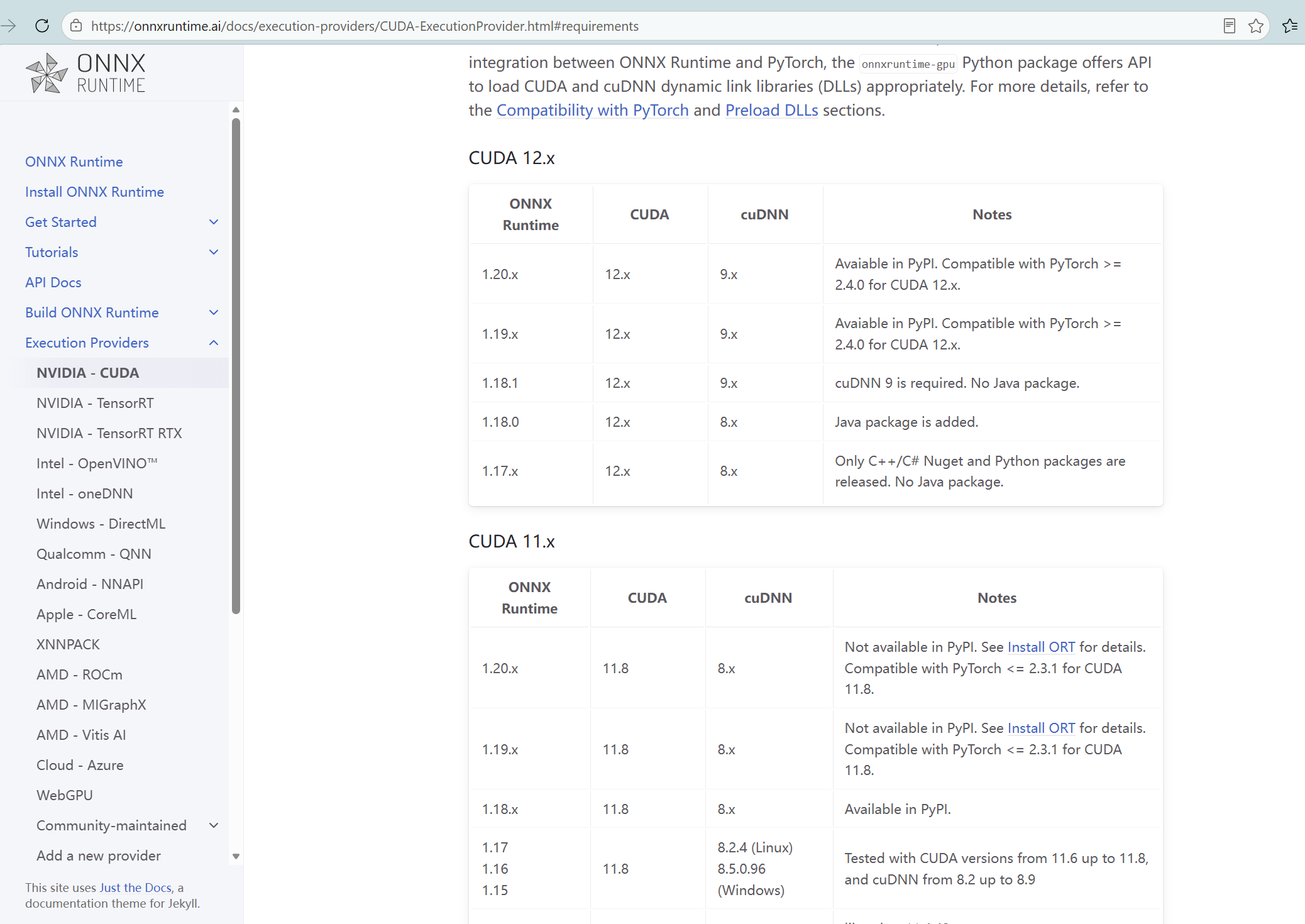
Task: Open Execution Providers sidebar item
Action: tap(87, 343)
